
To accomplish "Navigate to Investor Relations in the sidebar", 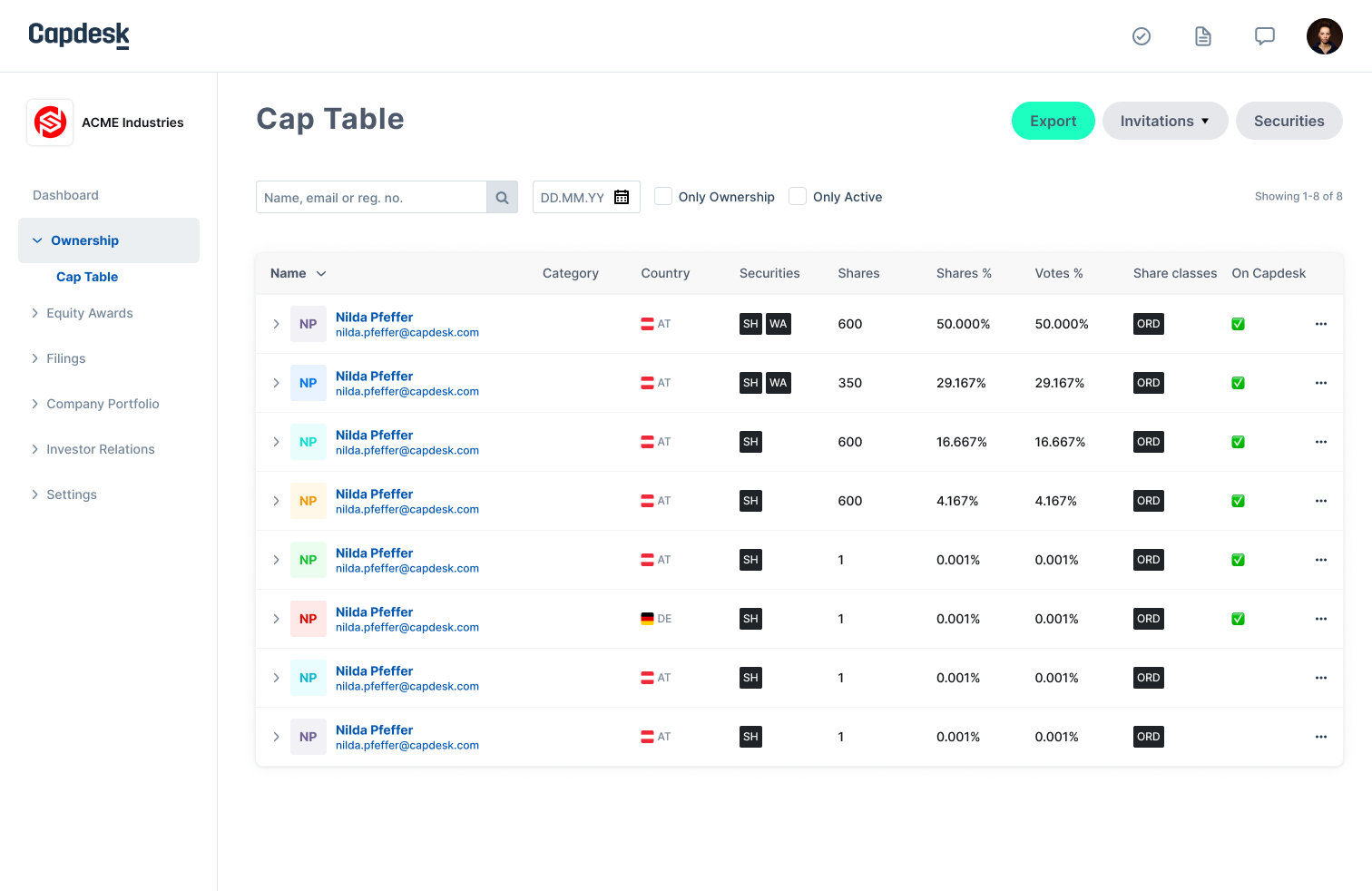I will [x=100, y=449].
